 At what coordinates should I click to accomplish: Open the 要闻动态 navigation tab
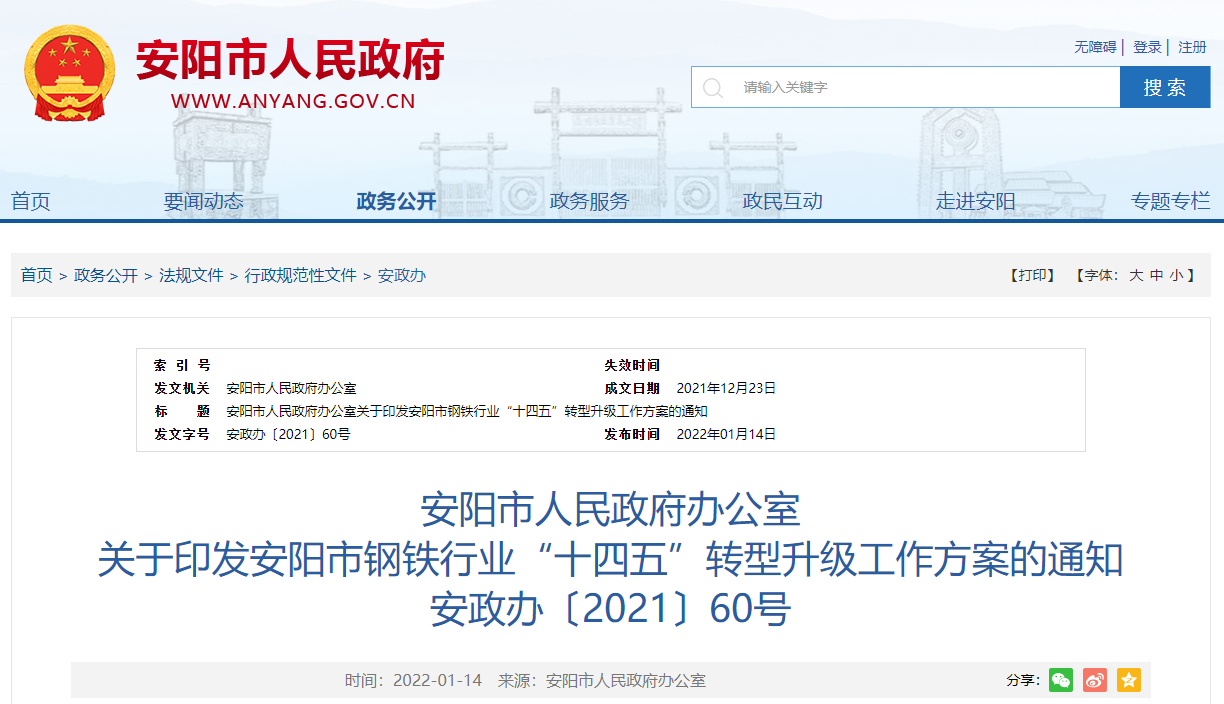203,201
